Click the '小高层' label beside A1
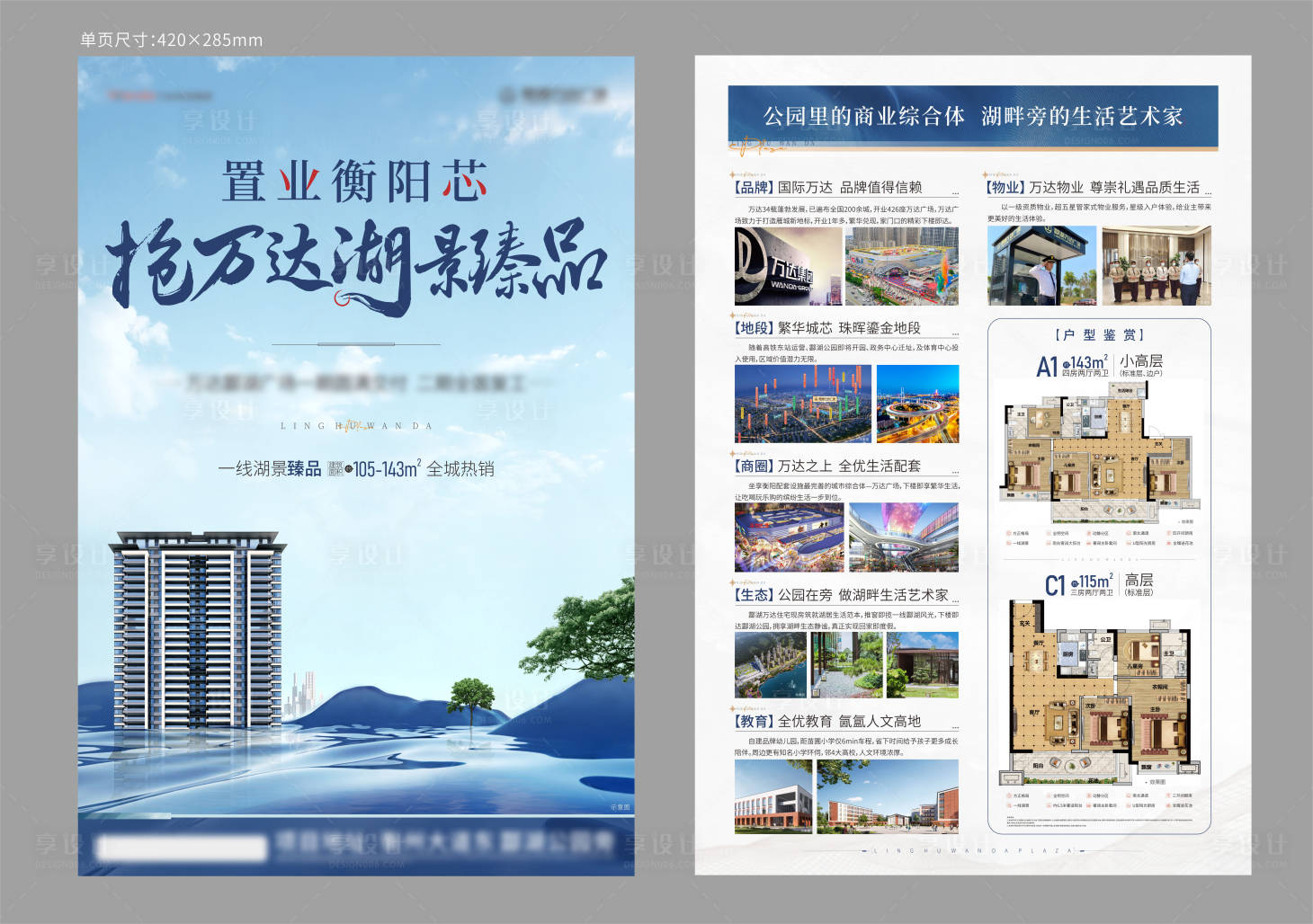1313x924 pixels. tap(1141, 360)
